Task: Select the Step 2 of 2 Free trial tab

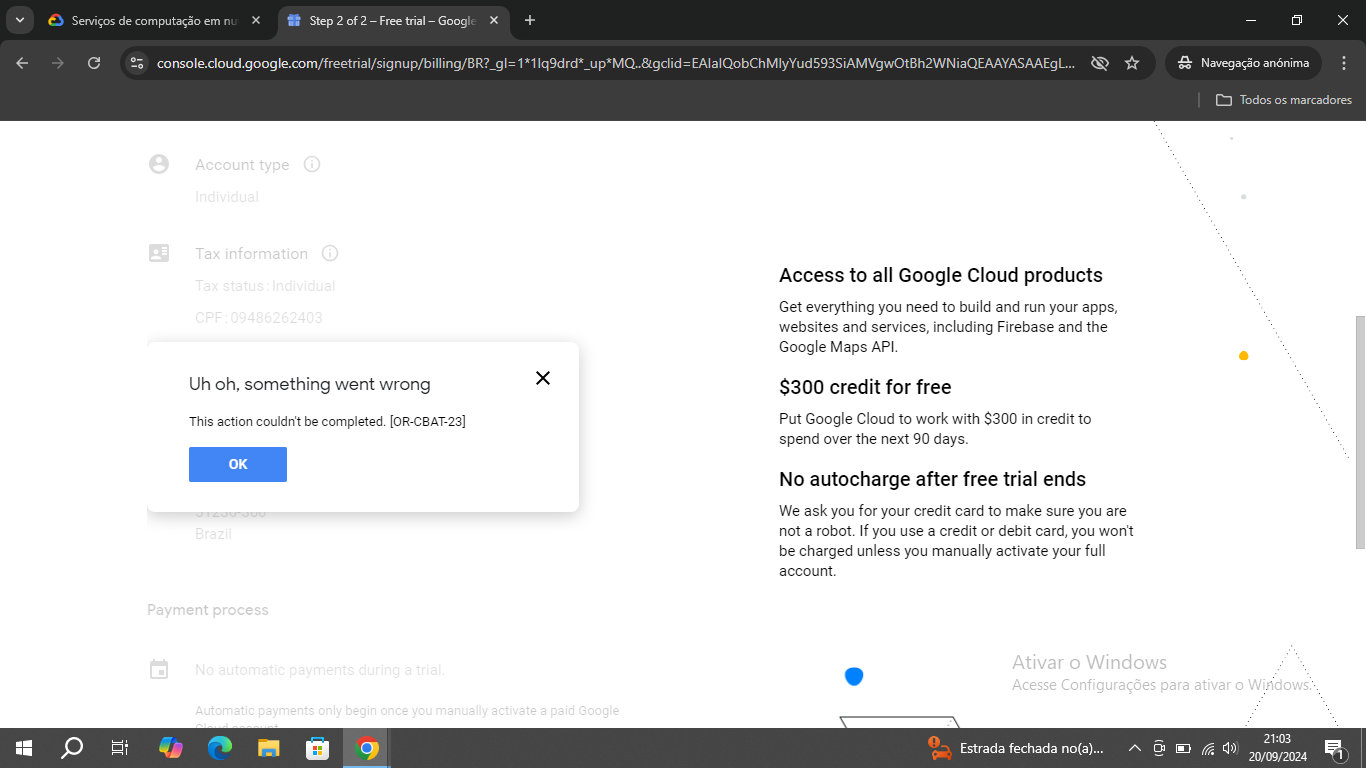Action: [x=392, y=20]
